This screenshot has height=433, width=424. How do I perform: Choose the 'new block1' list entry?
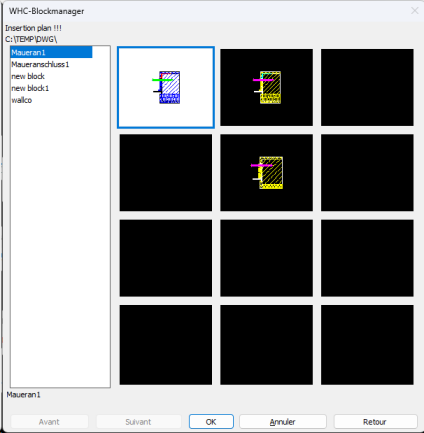[30, 88]
